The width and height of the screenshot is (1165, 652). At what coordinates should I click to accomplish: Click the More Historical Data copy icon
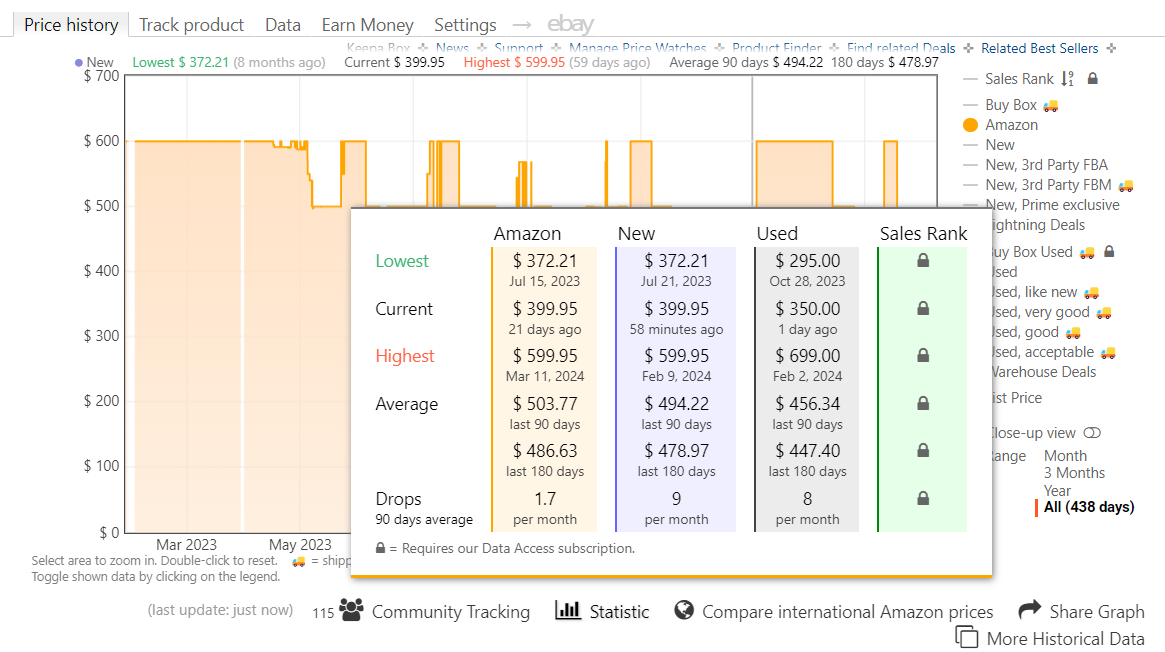pos(966,637)
